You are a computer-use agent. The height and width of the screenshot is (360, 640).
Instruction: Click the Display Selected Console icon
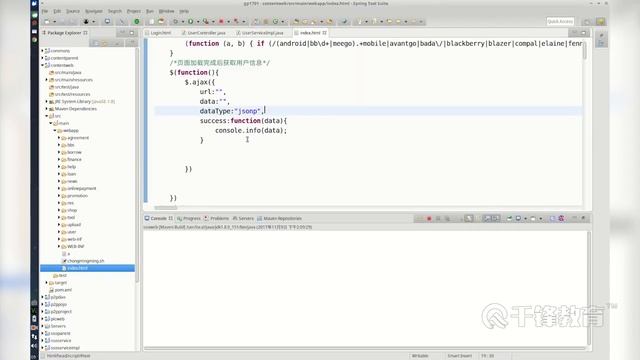click(x=518, y=219)
